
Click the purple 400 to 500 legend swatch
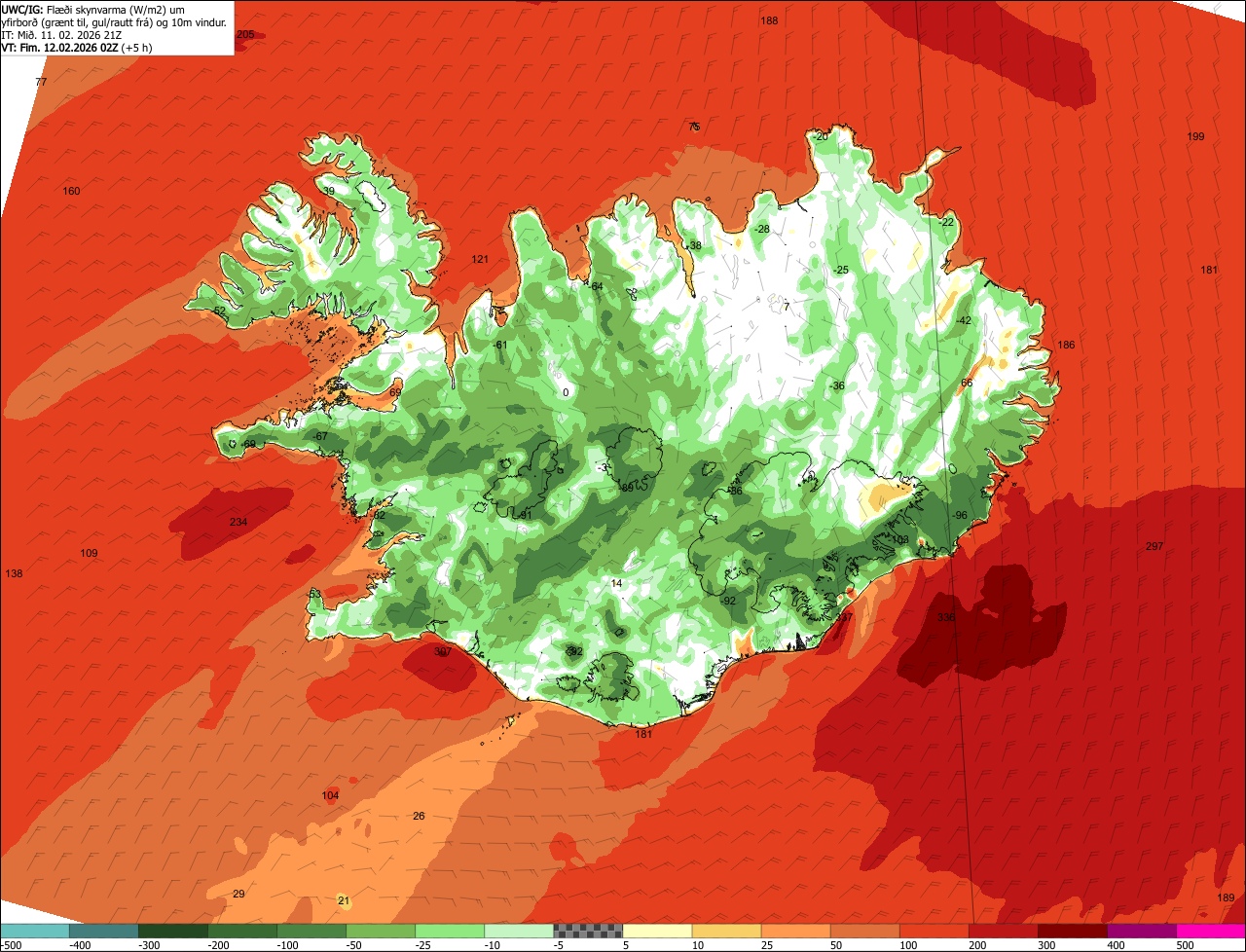click(1142, 930)
